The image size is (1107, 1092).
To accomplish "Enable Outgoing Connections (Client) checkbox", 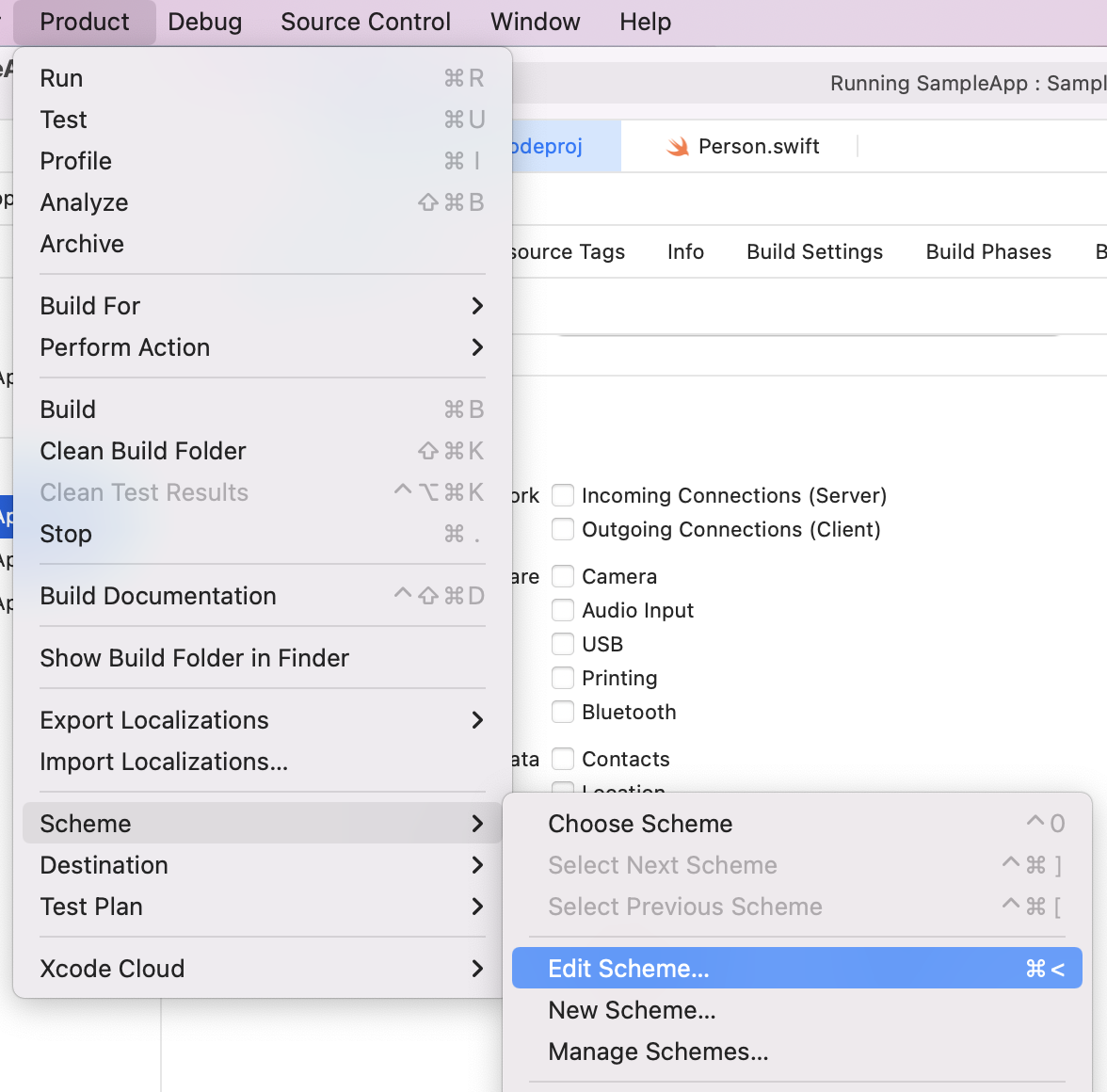I will 563,529.
